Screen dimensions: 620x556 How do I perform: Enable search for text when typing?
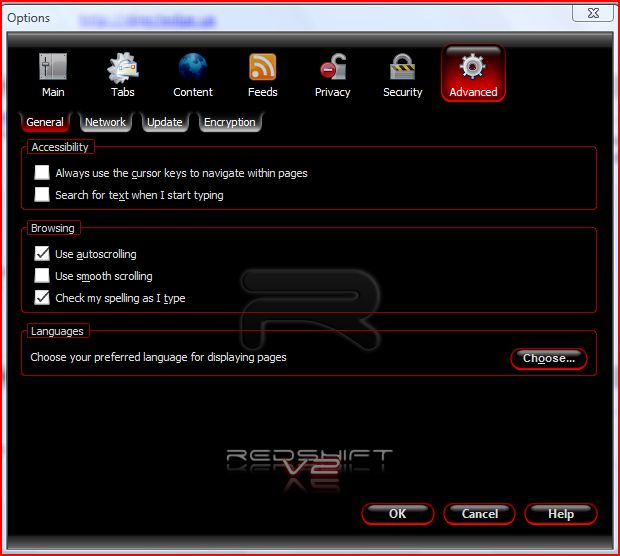[x=42, y=195]
